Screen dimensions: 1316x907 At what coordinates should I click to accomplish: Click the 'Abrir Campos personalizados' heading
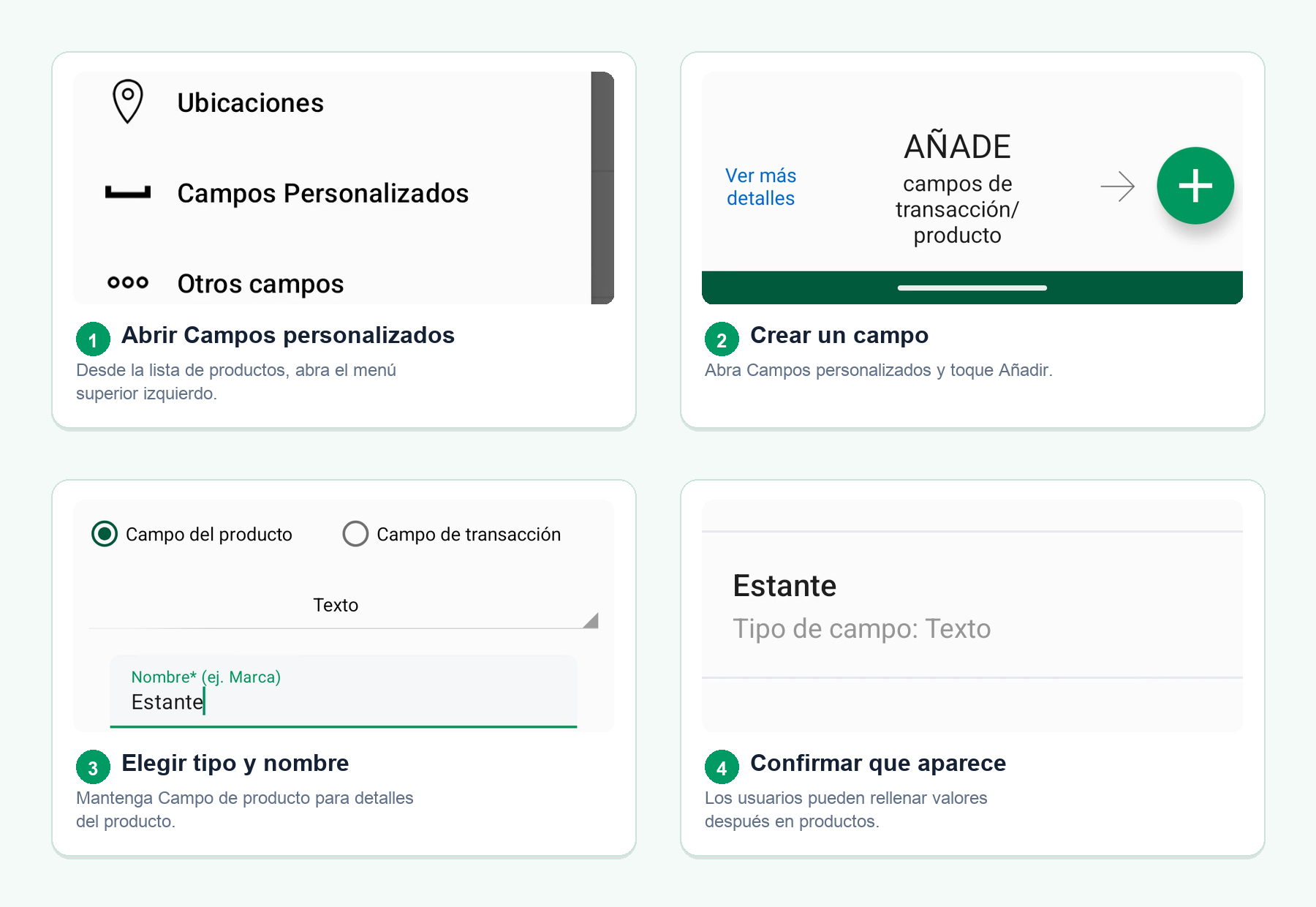pyautogui.click(x=288, y=335)
